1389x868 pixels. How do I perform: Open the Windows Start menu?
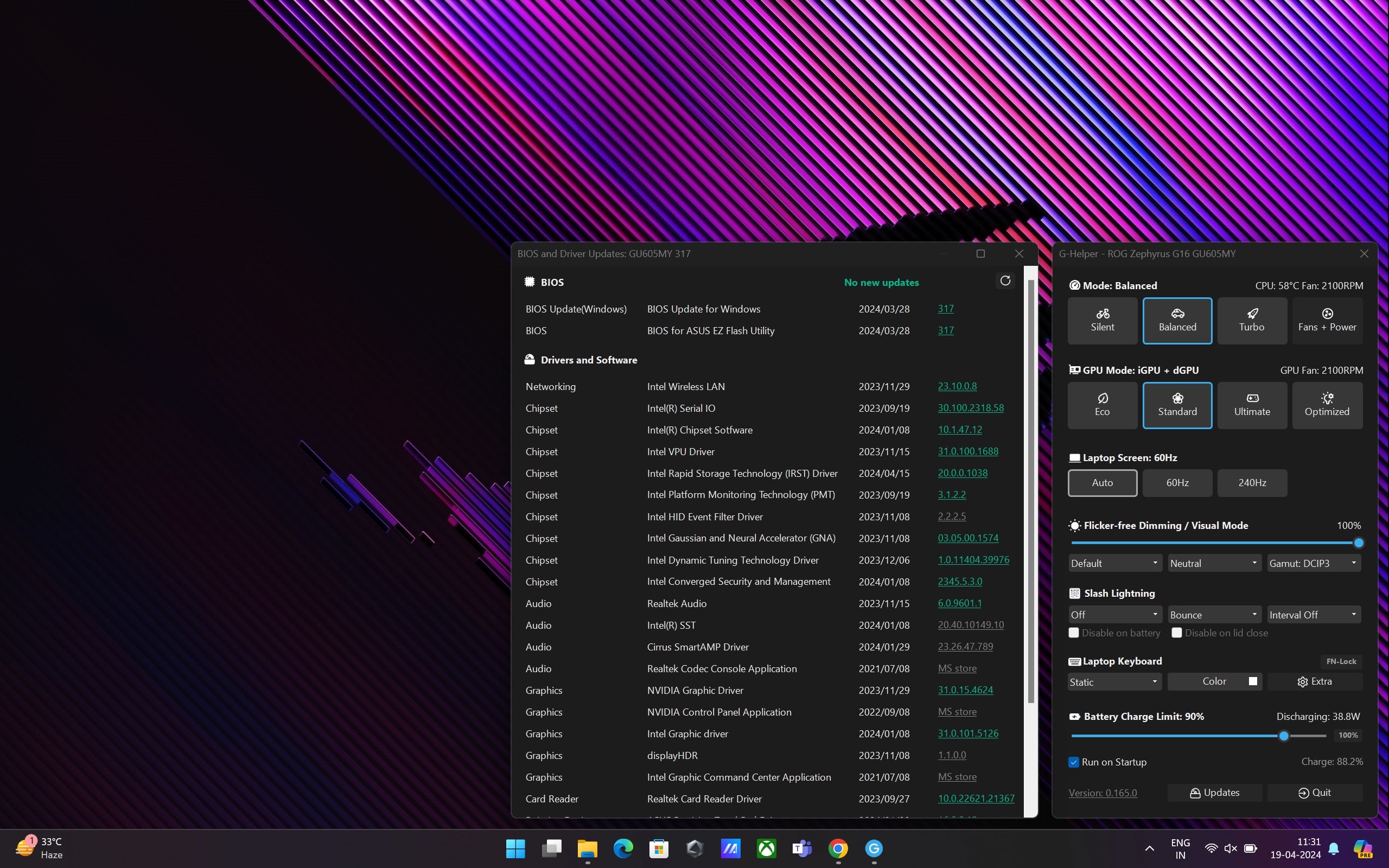coord(515,848)
